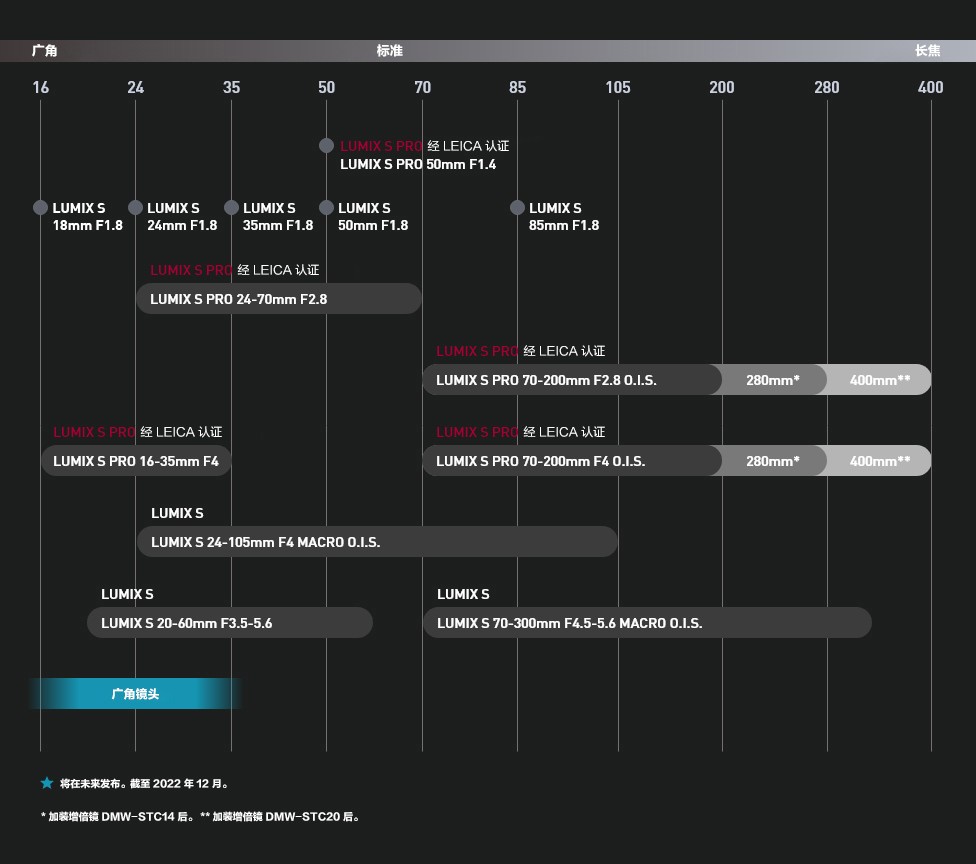Click the footnote "** 加装增倍镜 DMW-STC20 后。"
This screenshot has width=976, height=864.
[x=280, y=817]
